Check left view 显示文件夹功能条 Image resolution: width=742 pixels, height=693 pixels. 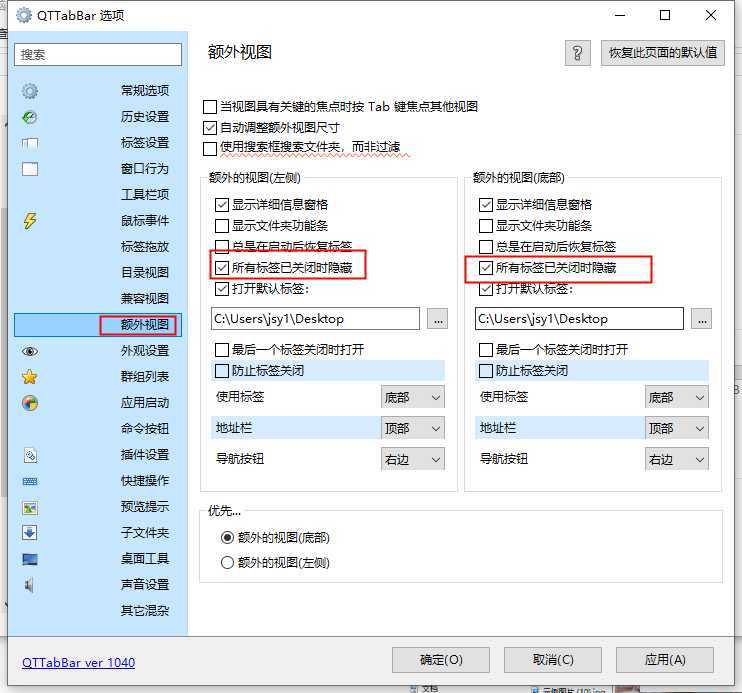tap(222, 226)
